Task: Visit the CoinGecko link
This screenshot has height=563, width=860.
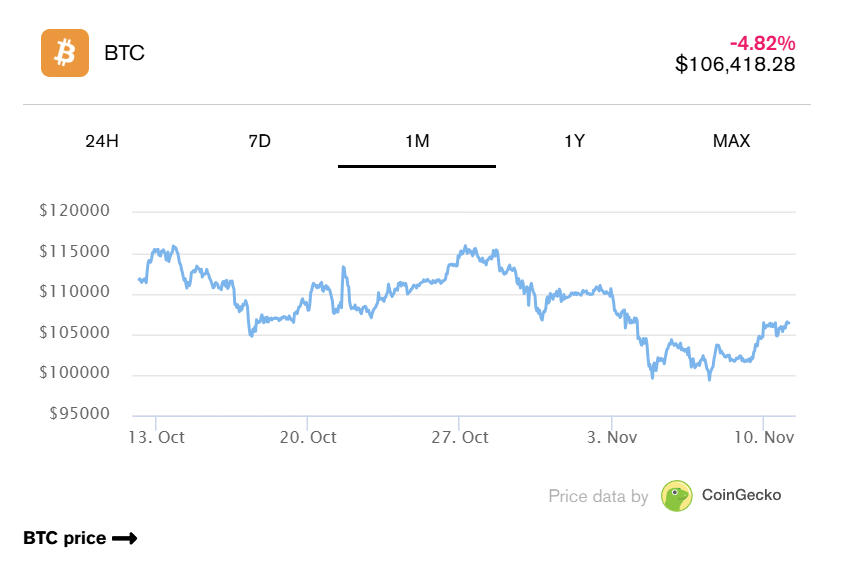Action: point(741,494)
